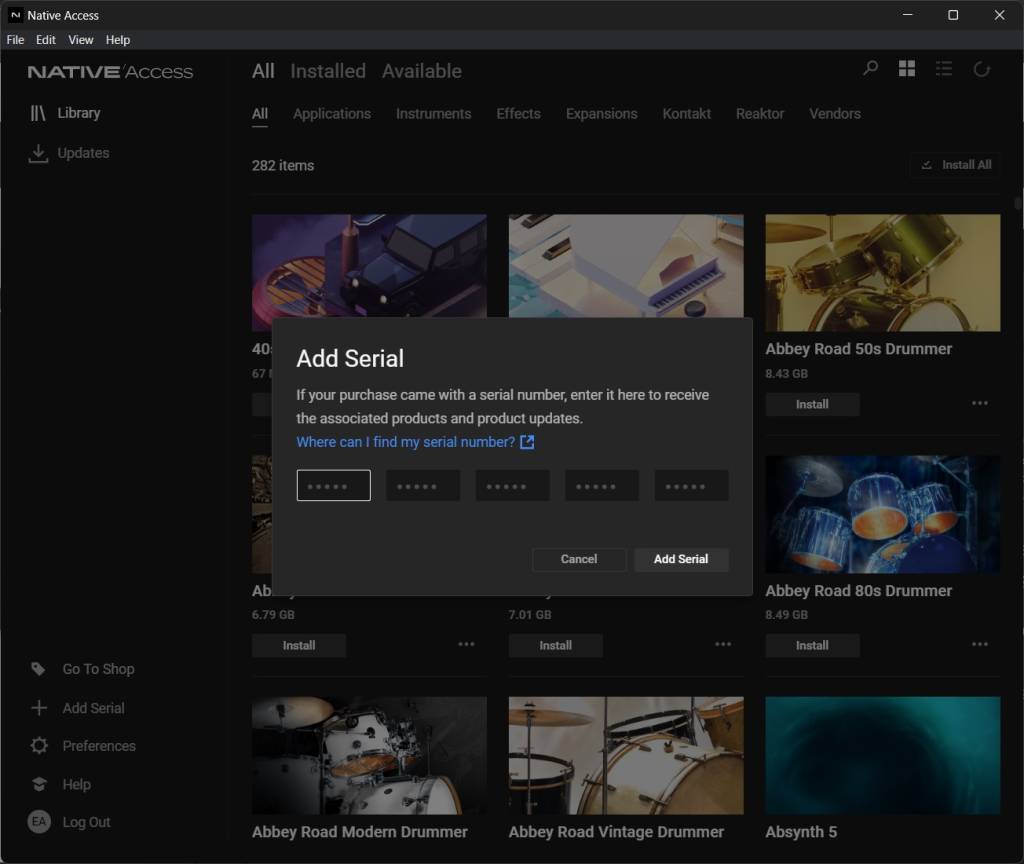
Task: Click the refresh library icon
Action: pos(982,69)
